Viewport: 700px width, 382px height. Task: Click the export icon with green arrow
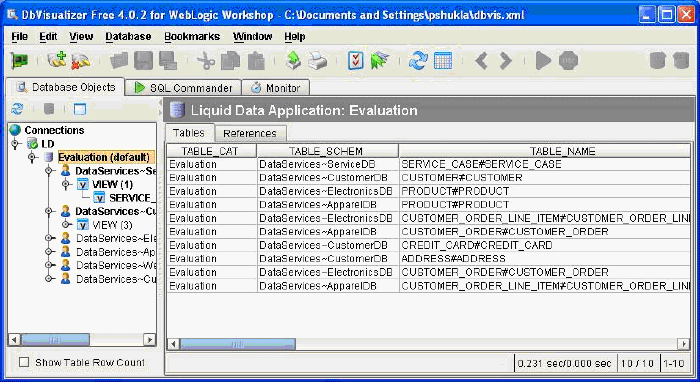pyautogui.click(x=293, y=60)
